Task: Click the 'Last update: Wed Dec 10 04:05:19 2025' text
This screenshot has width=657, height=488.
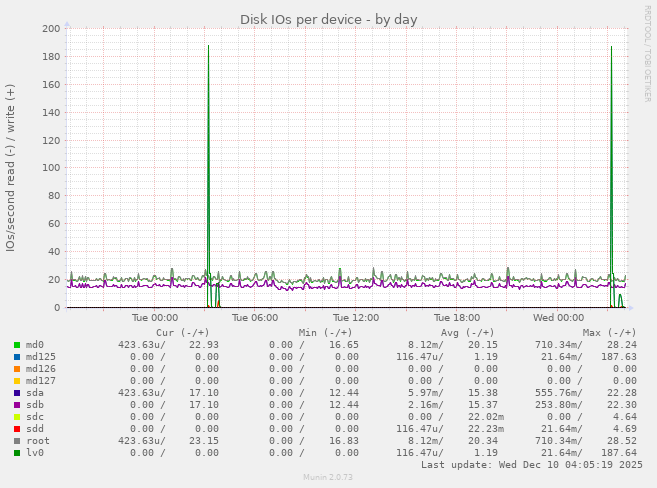Action: [x=532, y=465]
